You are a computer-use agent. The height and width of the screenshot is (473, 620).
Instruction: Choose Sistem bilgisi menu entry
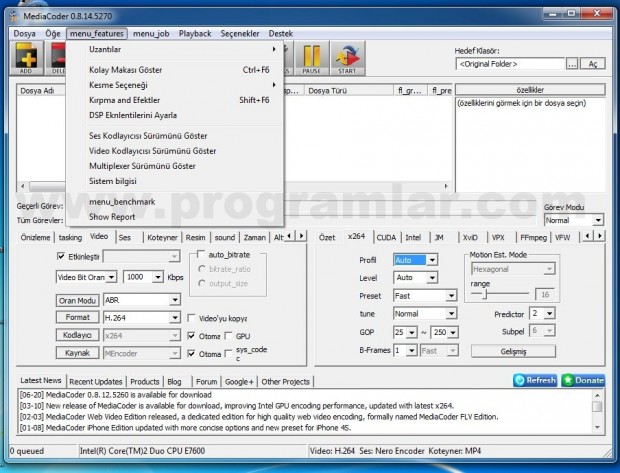[x=175, y=181]
